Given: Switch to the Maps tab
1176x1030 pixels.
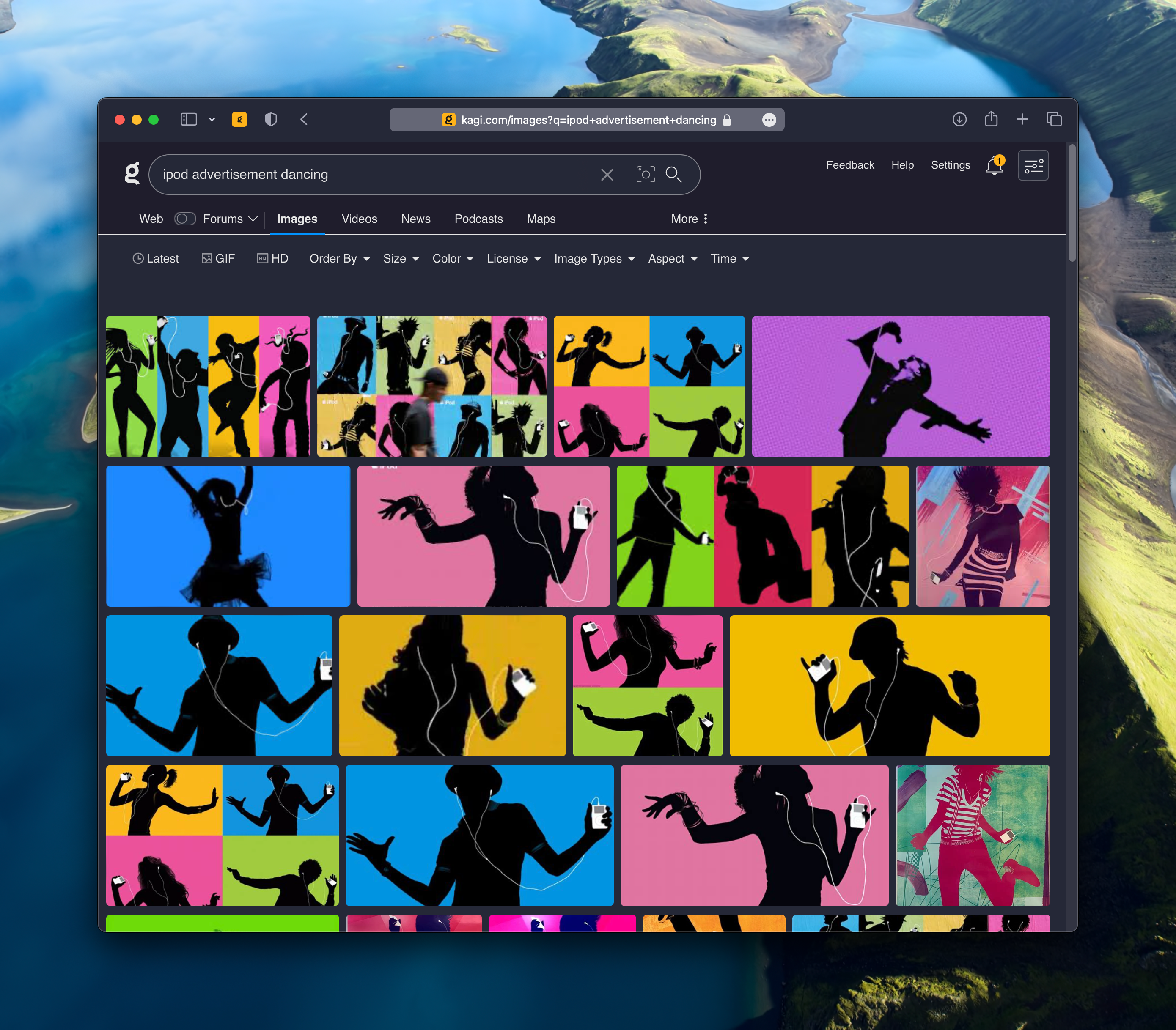Looking at the screenshot, I should (x=541, y=219).
